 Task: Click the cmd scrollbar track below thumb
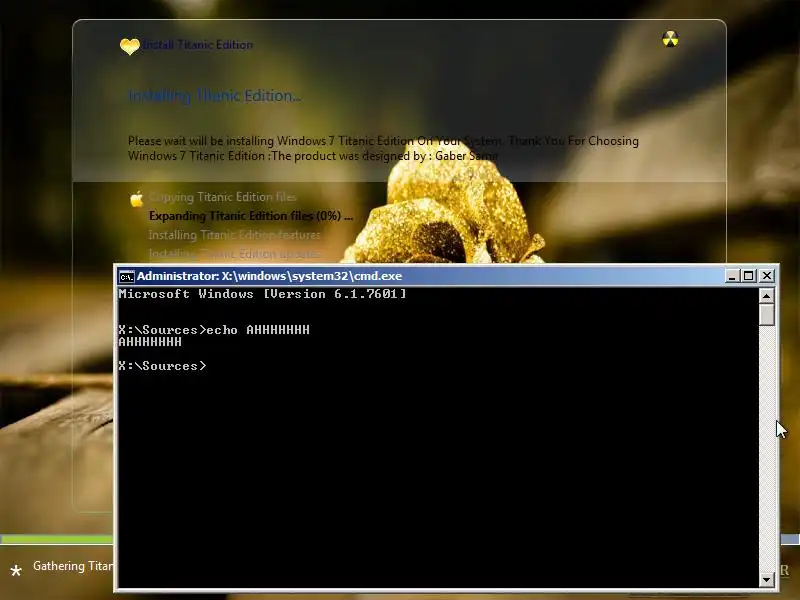[766, 449]
